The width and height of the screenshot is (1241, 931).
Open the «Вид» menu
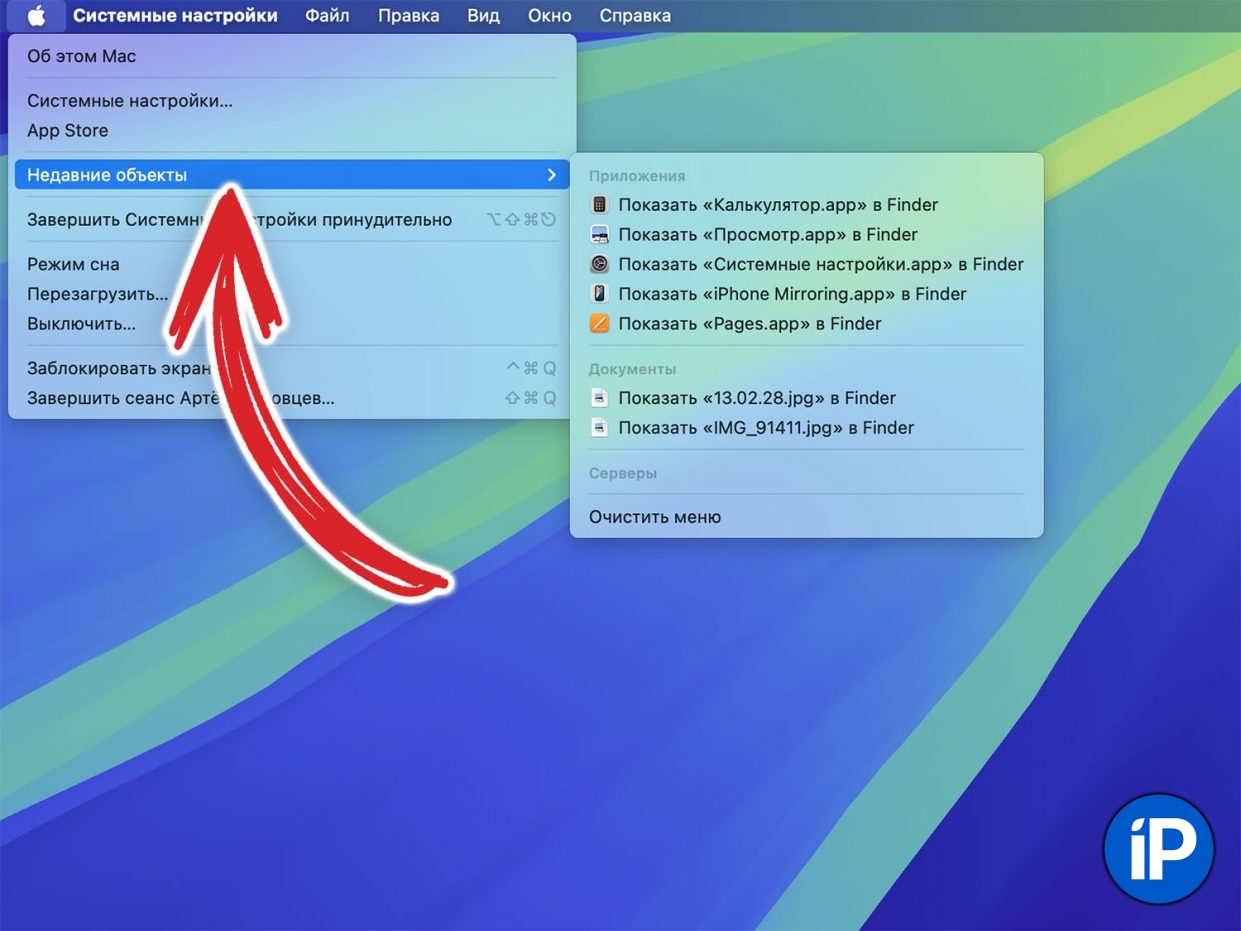point(483,15)
